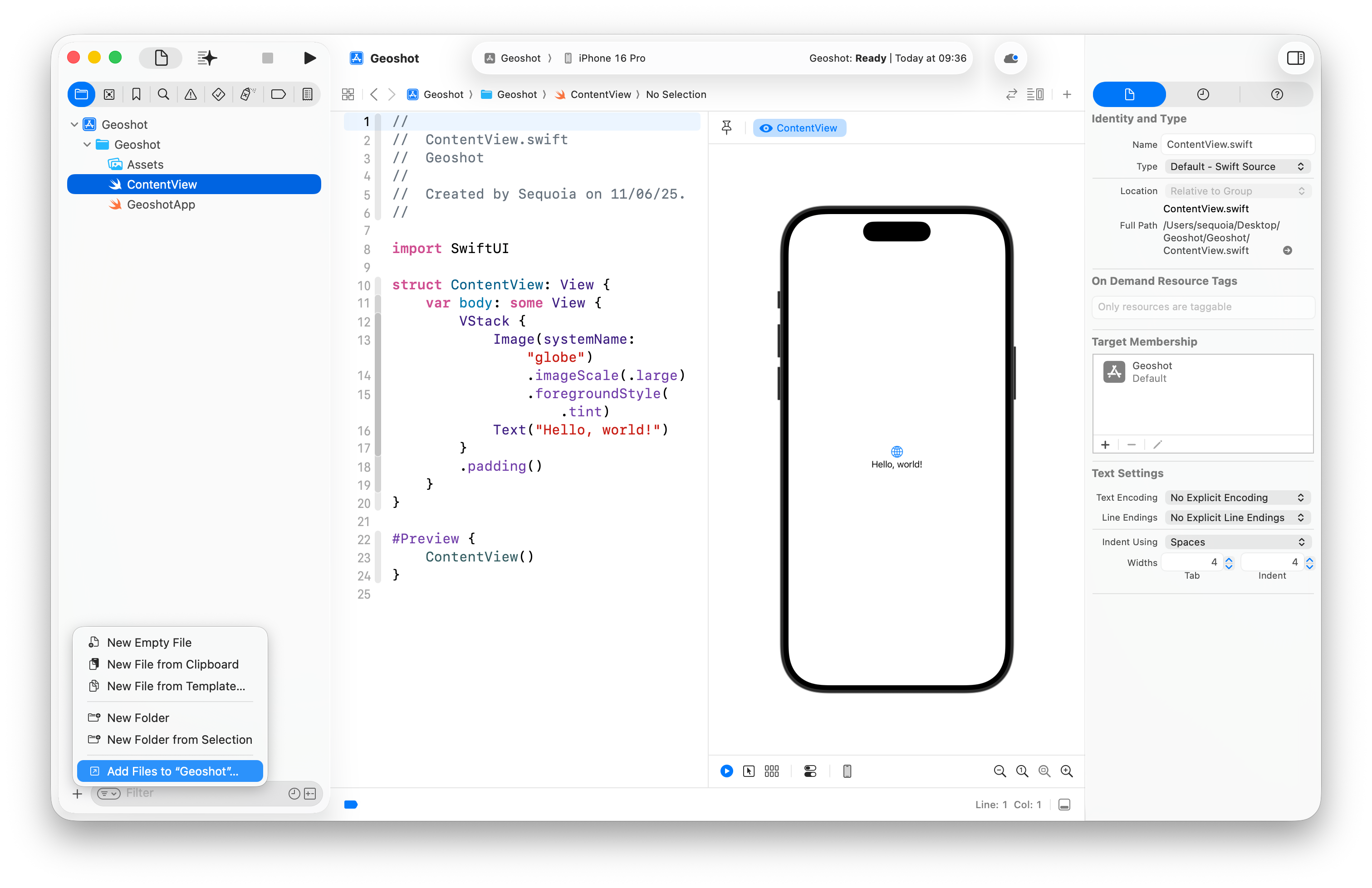
Task: Pin the ContentView preview
Action: pos(726,127)
